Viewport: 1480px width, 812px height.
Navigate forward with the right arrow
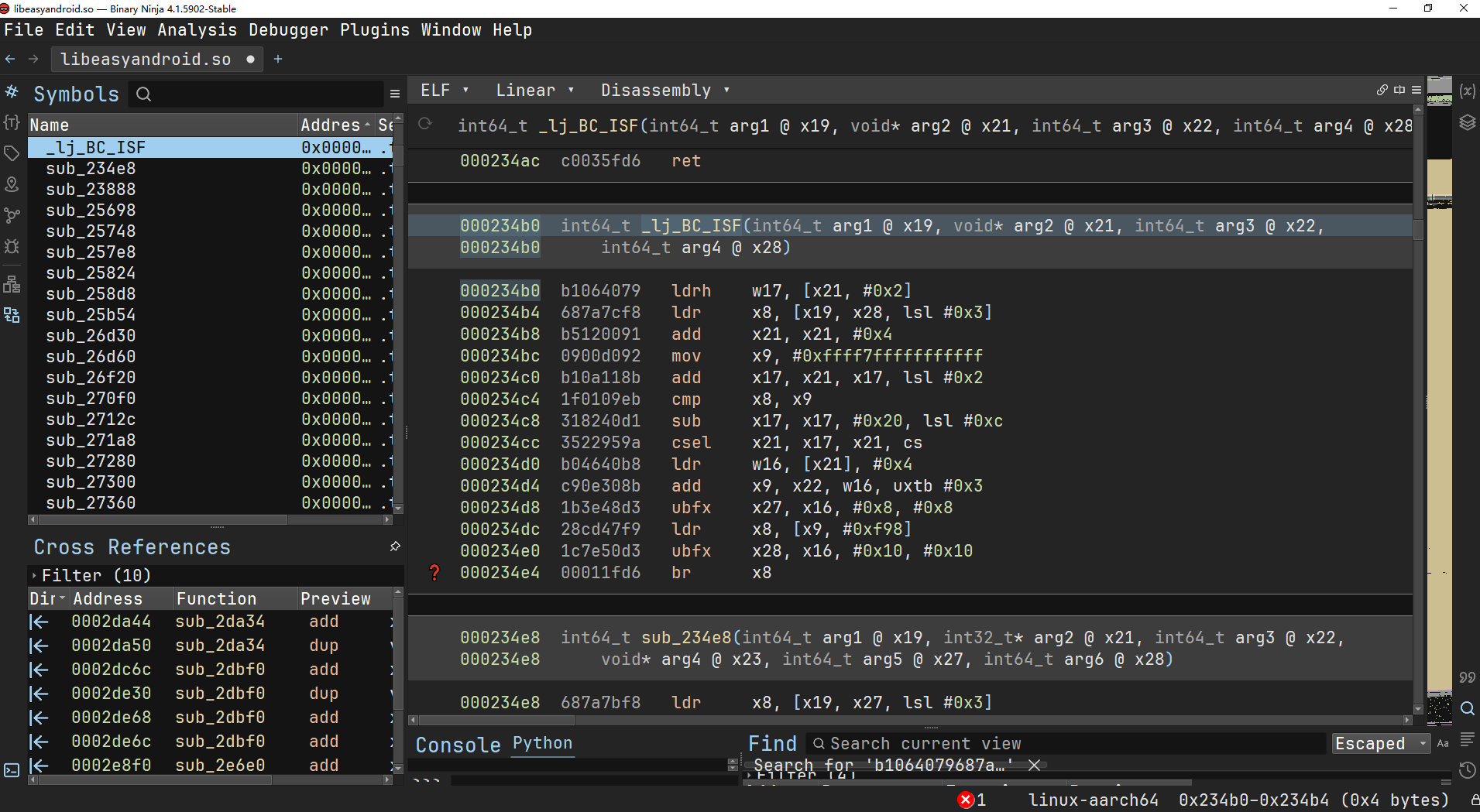33,59
